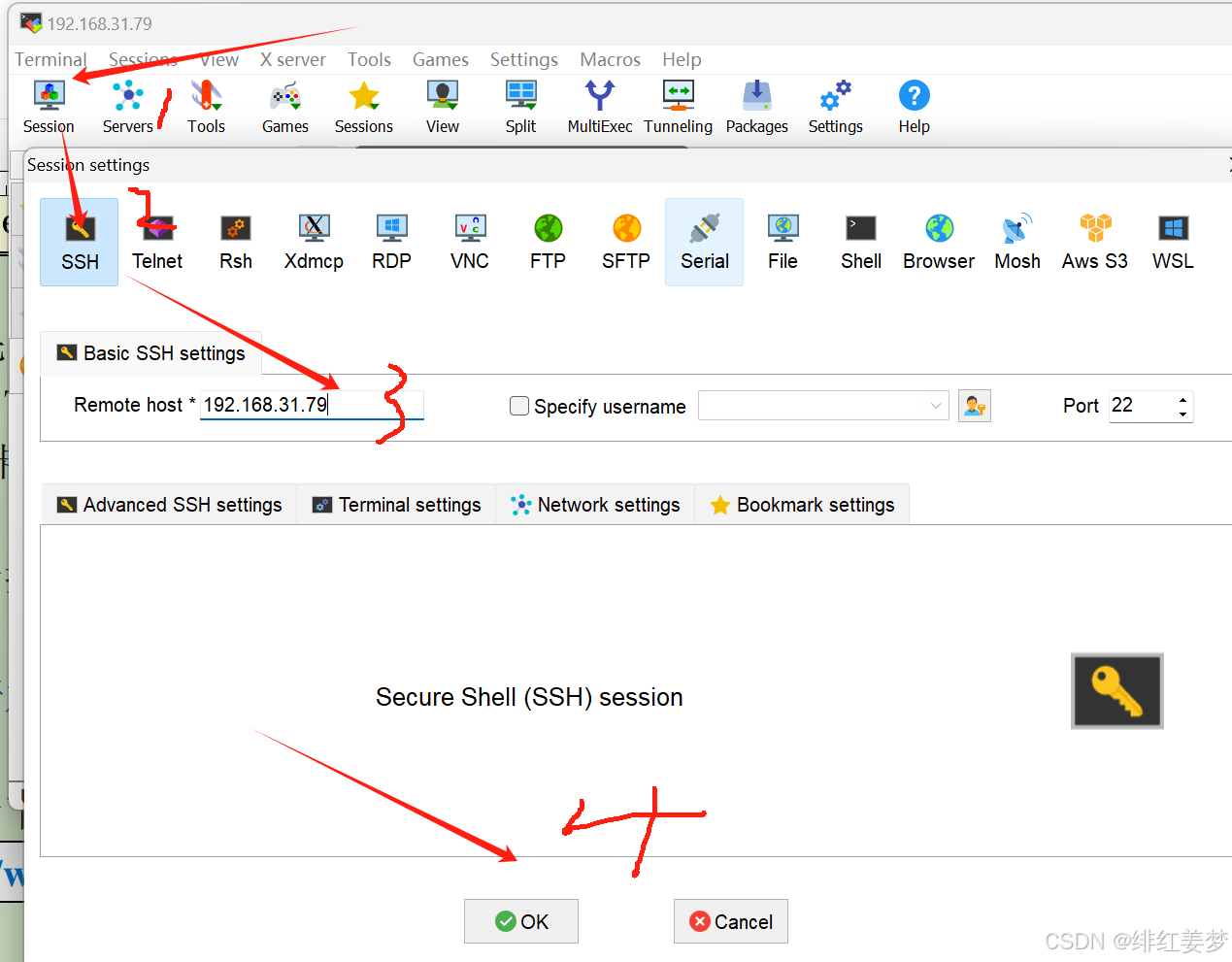Open the X server menu

293,59
